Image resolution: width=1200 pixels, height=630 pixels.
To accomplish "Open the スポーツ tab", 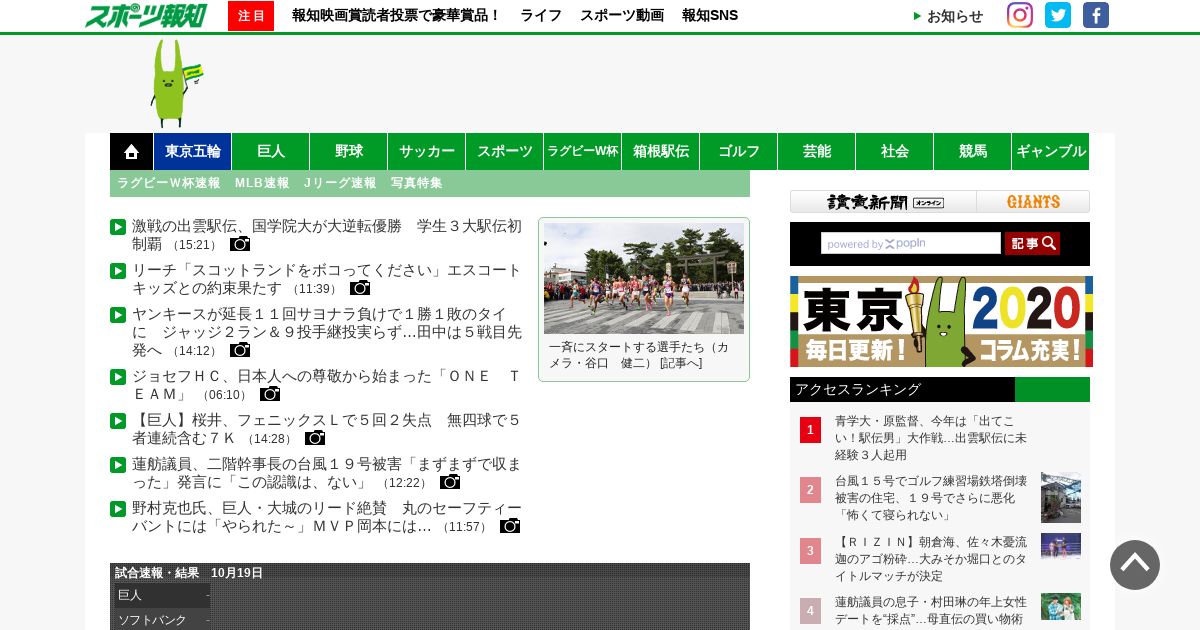I will [x=505, y=151].
